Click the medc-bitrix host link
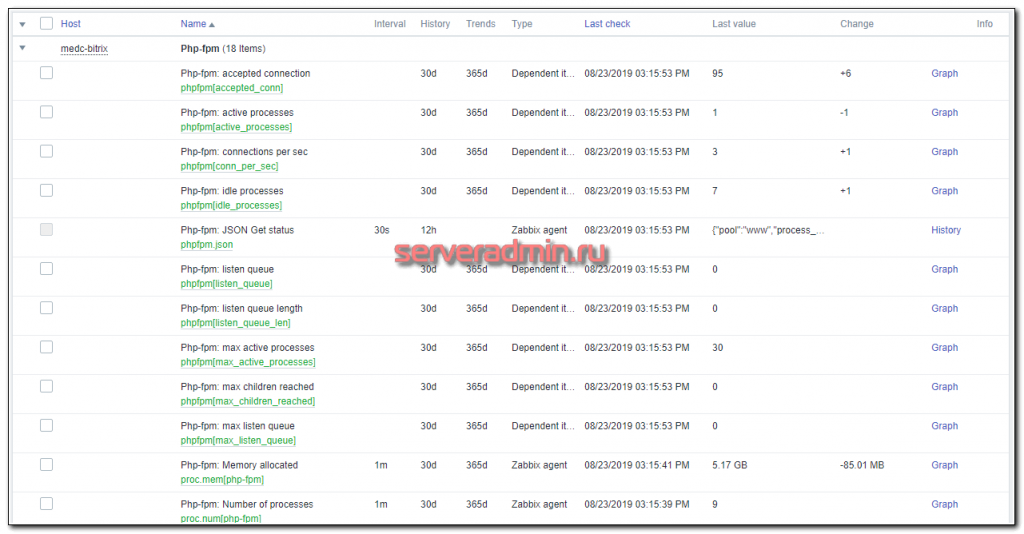Image resolution: width=1024 pixels, height=534 pixels. 84,48
